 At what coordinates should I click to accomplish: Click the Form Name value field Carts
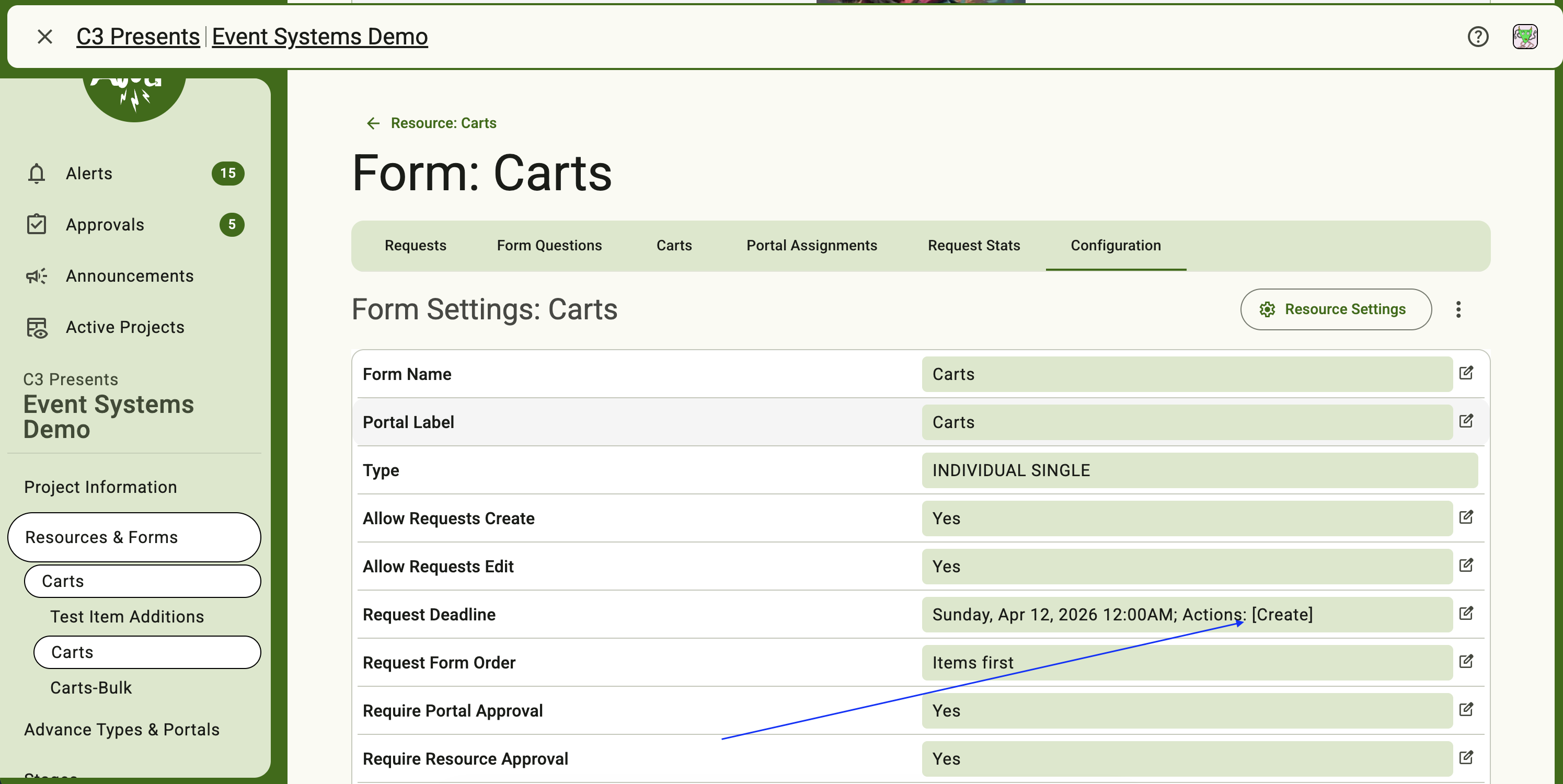pyautogui.click(x=1187, y=374)
